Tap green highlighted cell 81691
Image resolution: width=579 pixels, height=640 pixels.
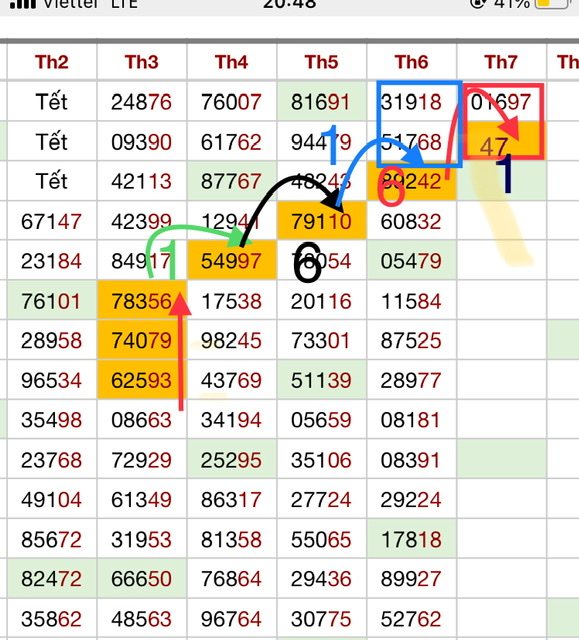pos(322,102)
